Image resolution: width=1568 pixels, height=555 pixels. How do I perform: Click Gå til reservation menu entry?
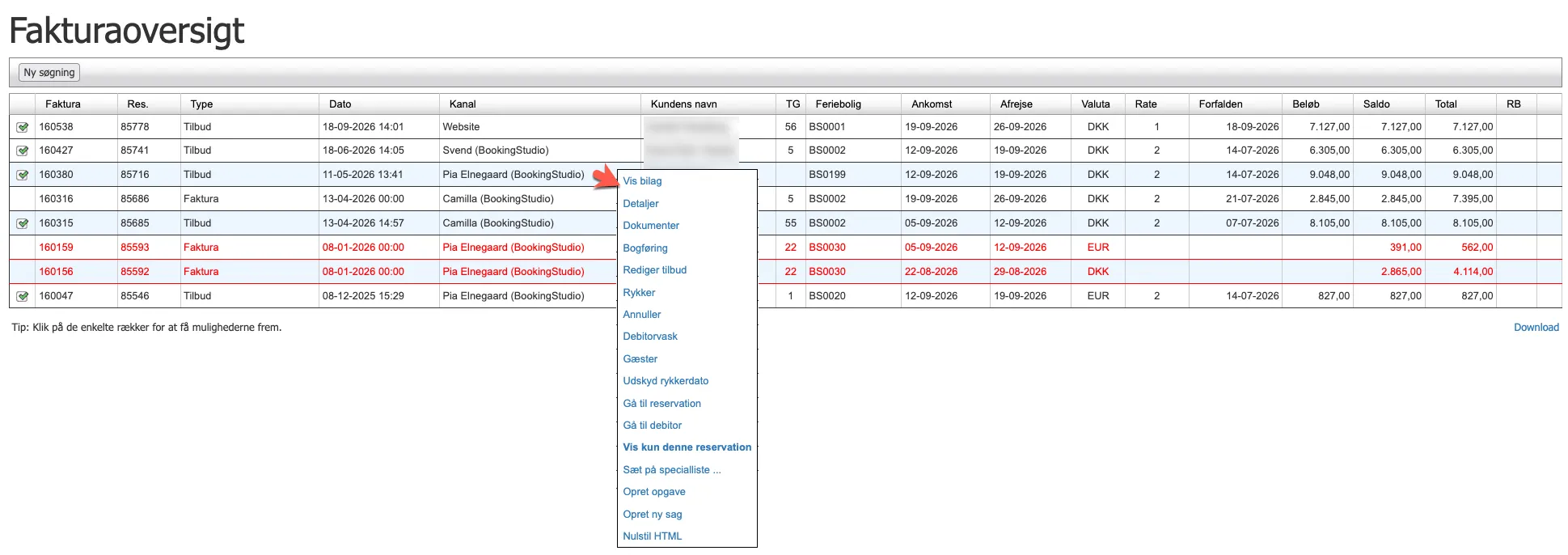pos(661,404)
